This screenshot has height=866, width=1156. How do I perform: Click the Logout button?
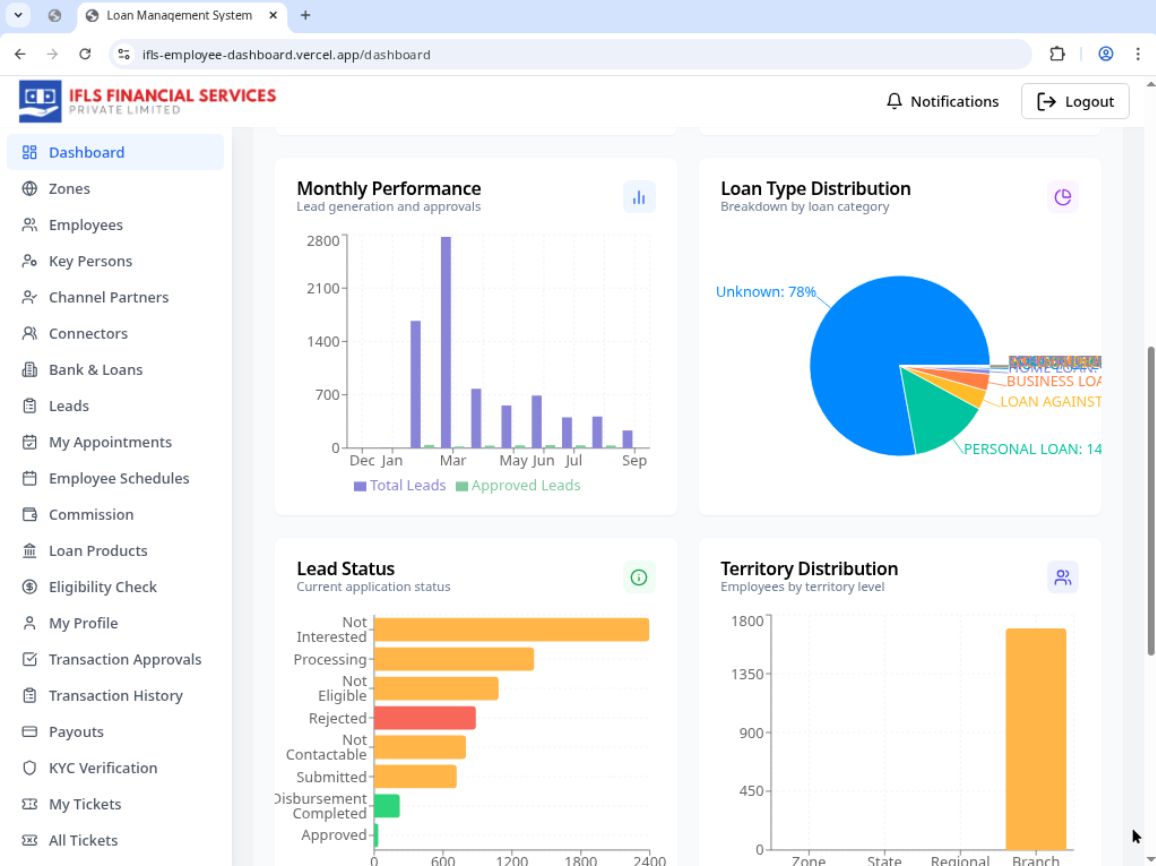(1075, 101)
